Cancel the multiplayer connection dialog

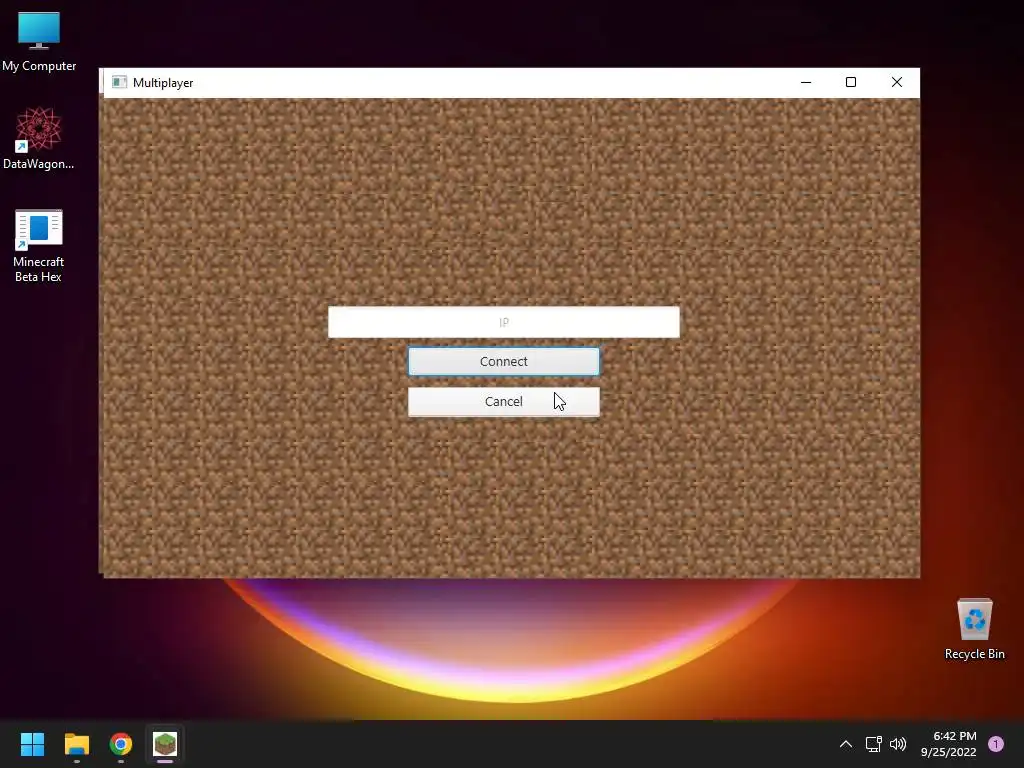click(x=504, y=402)
